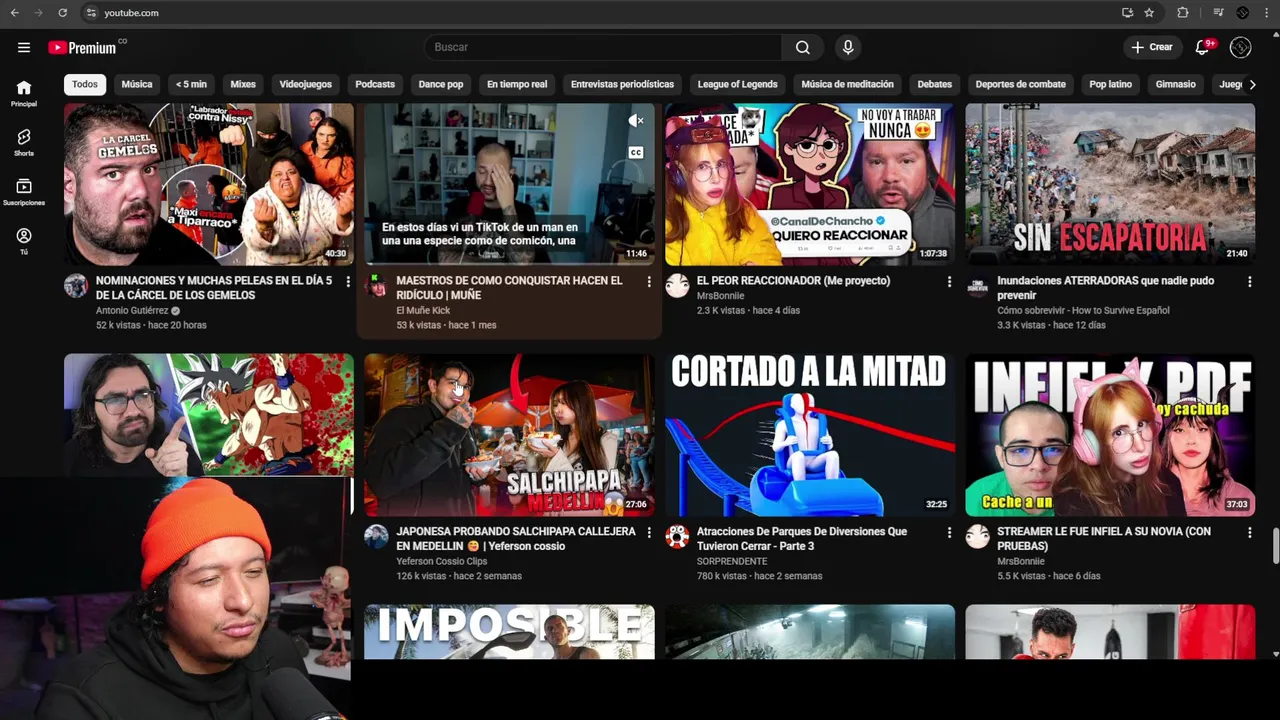This screenshot has width=1280, height=720.
Task: Select the Deportes de combate chip
Action: click(1020, 84)
